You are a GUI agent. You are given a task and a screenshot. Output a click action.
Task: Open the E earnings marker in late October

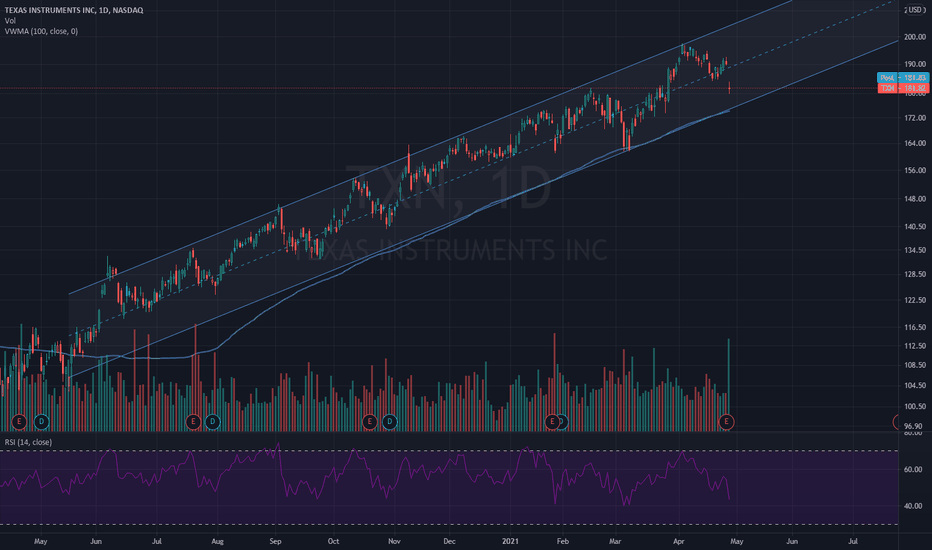point(370,422)
